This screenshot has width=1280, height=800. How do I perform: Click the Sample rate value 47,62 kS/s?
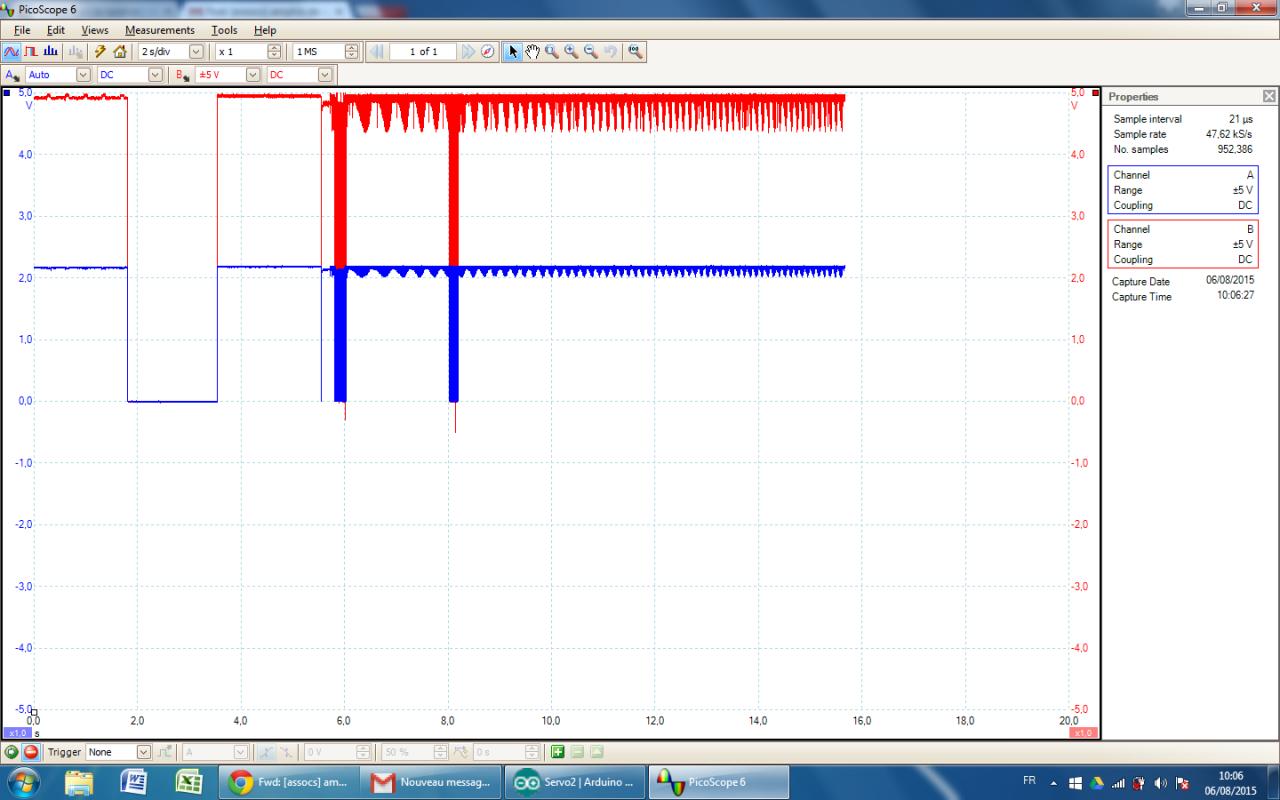click(1229, 134)
